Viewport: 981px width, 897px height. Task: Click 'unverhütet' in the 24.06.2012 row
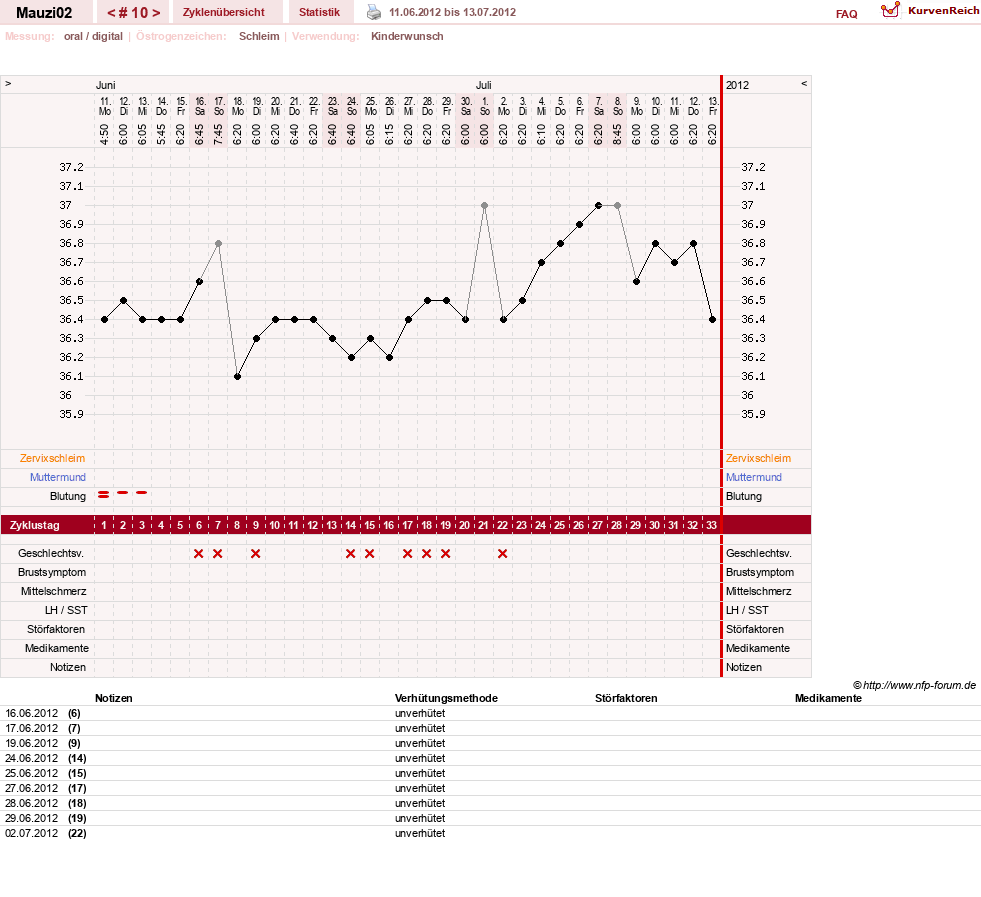(x=420, y=758)
